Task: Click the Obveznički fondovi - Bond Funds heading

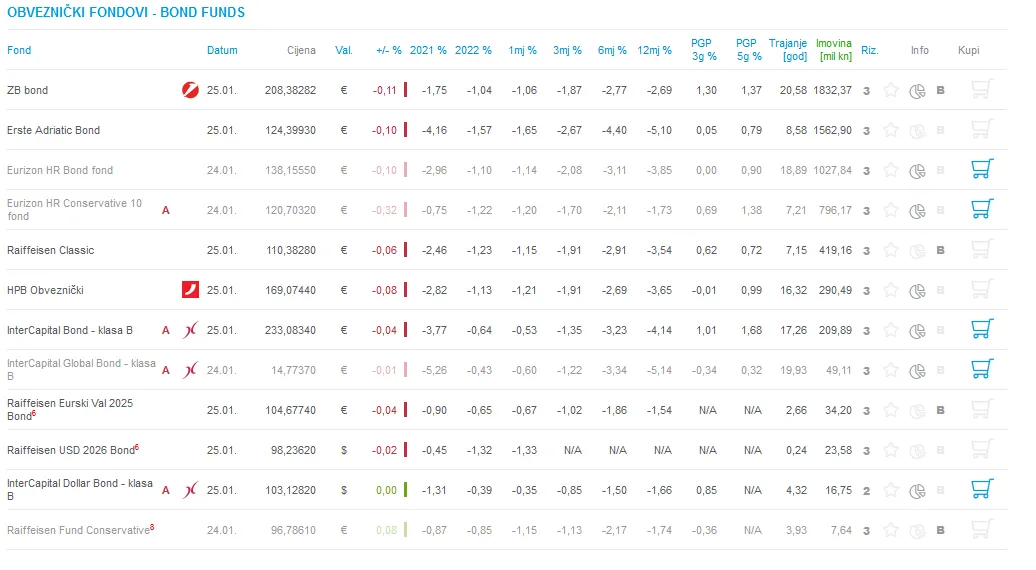Action: (x=126, y=13)
